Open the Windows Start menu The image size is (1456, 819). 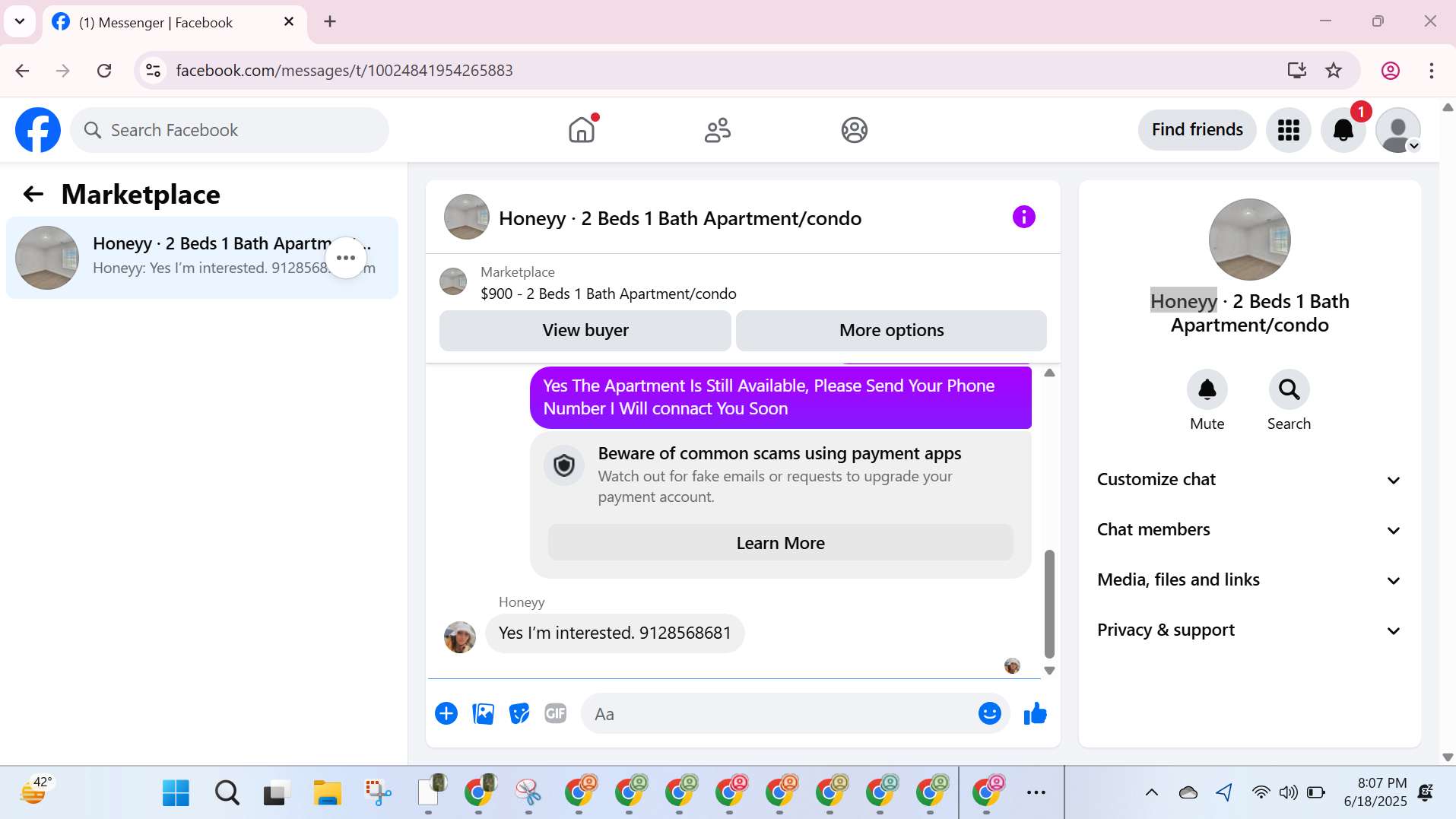176,793
